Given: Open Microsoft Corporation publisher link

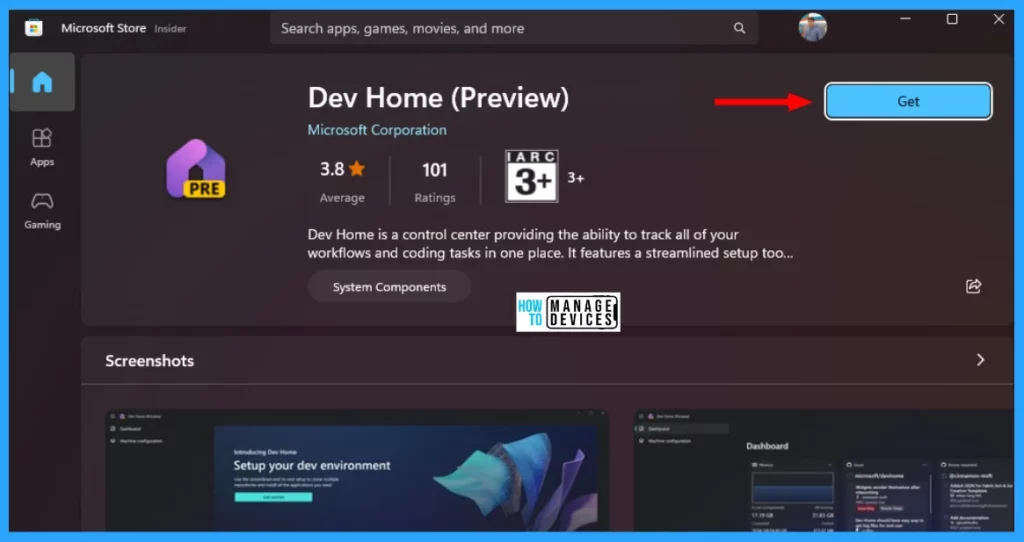Looking at the screenshot, I should tap(377, 130).
